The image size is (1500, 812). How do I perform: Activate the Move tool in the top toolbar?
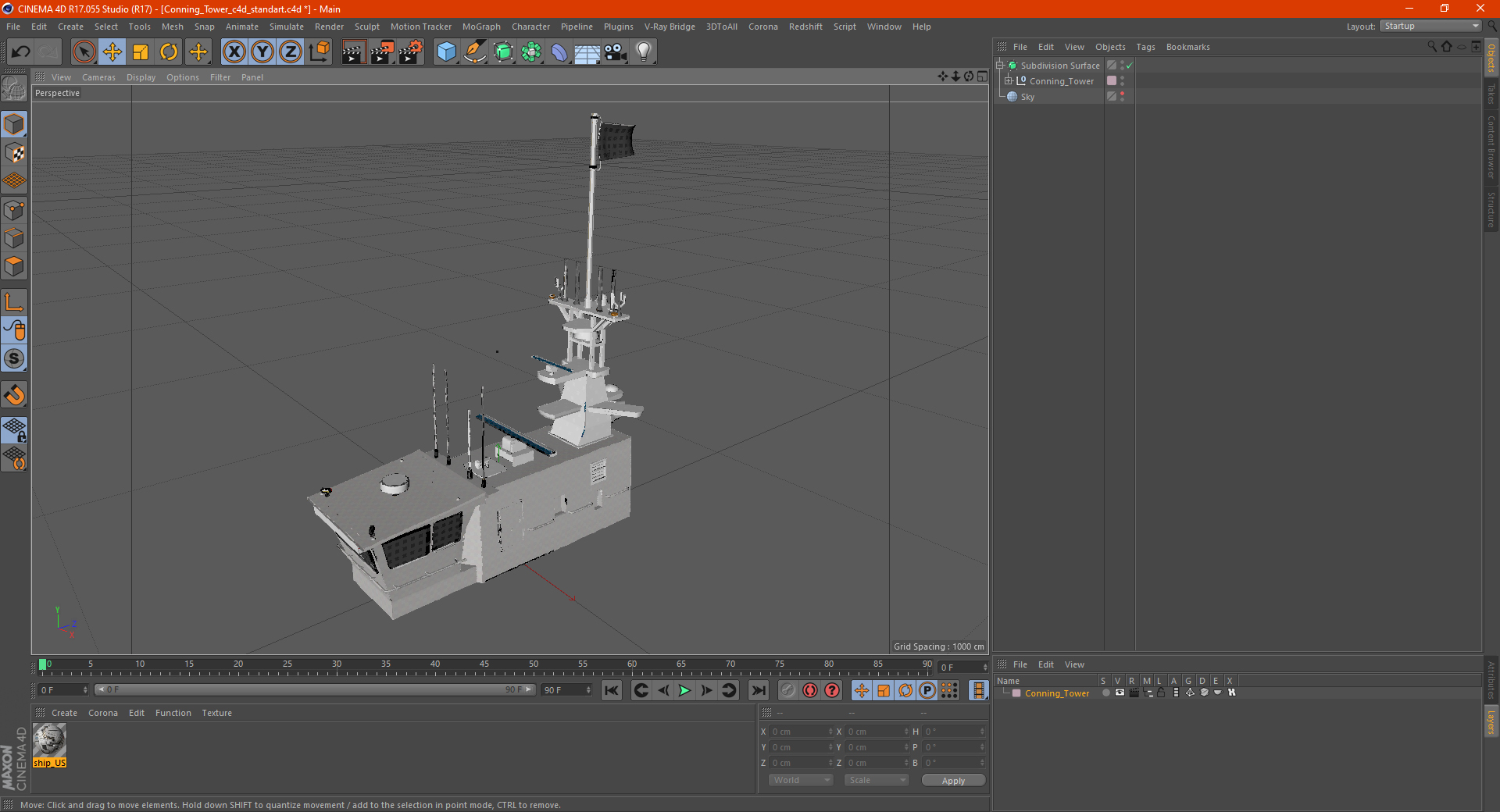coord(112,52)
